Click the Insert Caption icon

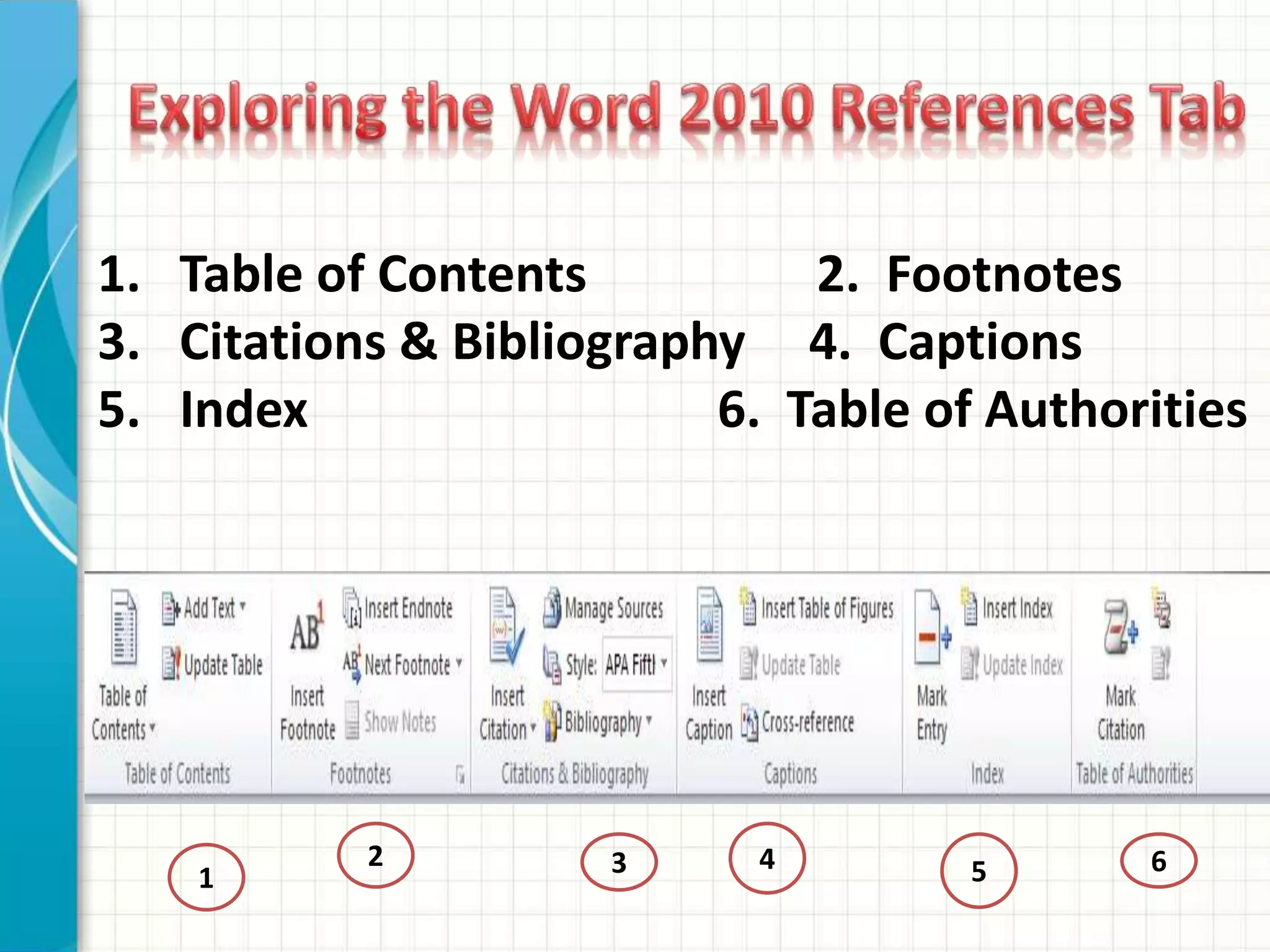coord(709,626)
